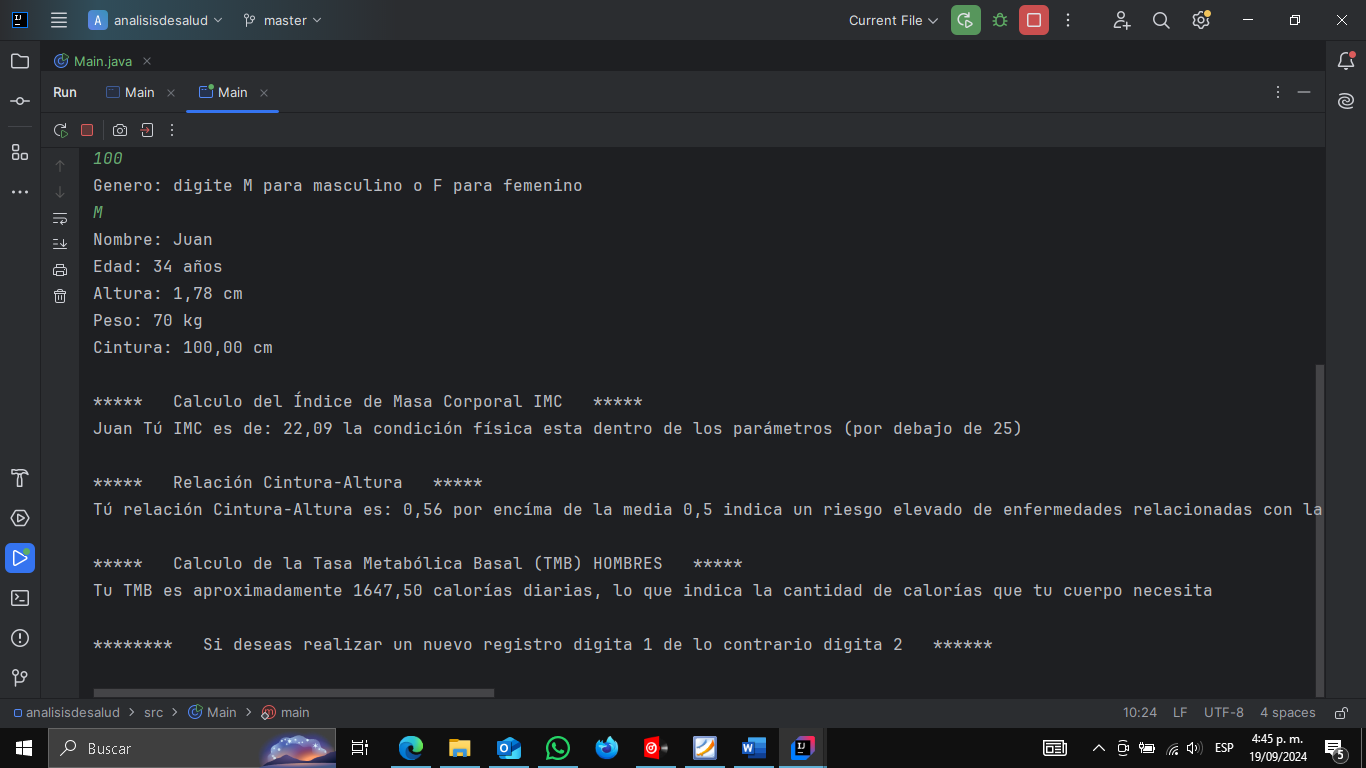The width and height of the screenshot is (1366, 768).
Task: Move up the stack trace with the up arrow
Action: click(x=60, y=166)
